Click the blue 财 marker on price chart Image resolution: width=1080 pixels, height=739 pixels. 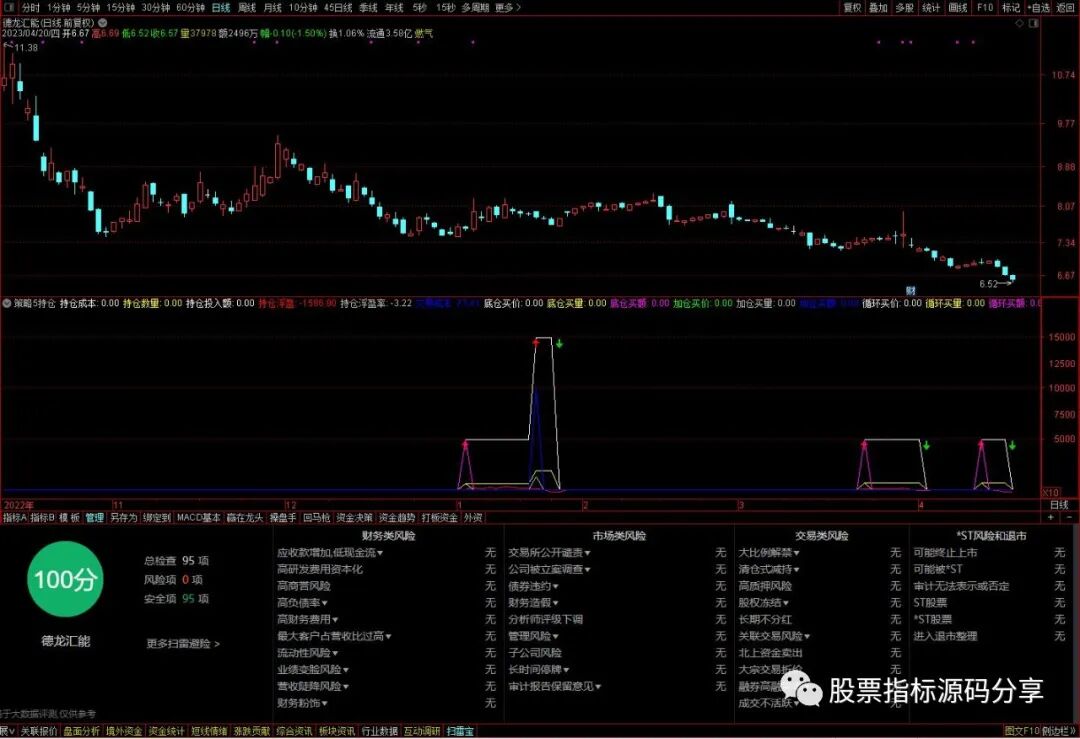point(911,291)
